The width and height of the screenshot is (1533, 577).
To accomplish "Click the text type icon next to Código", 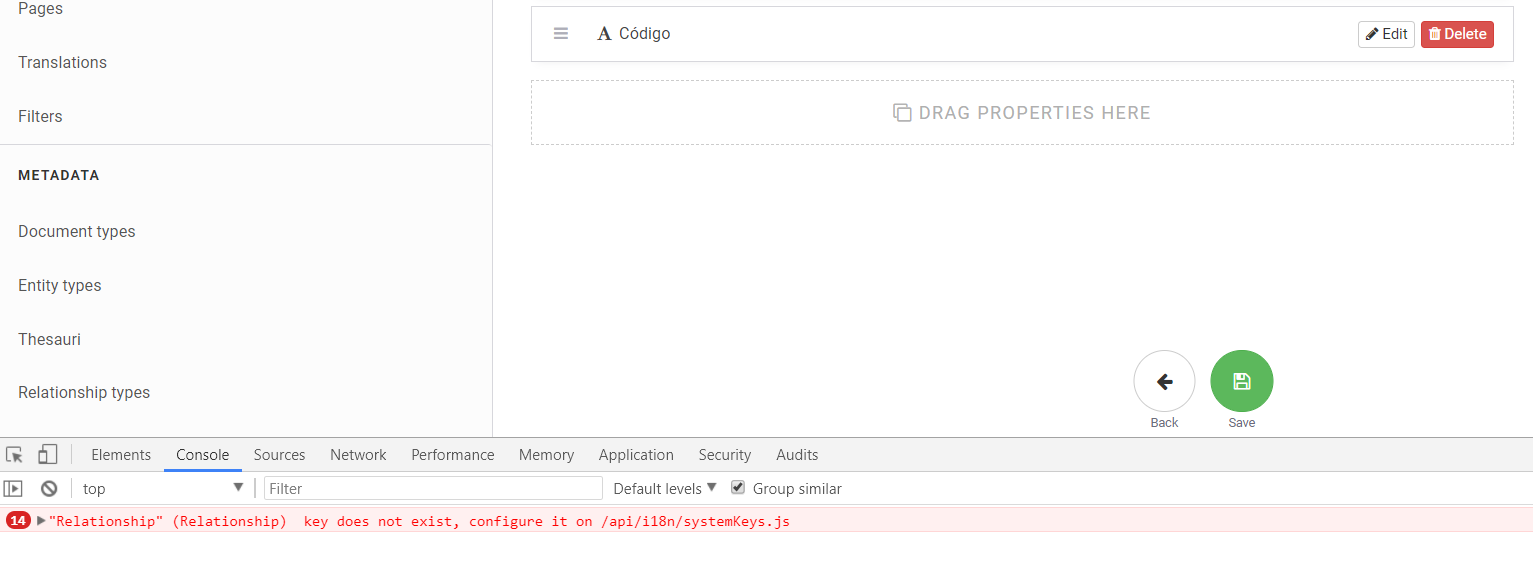I will [604, 34].
